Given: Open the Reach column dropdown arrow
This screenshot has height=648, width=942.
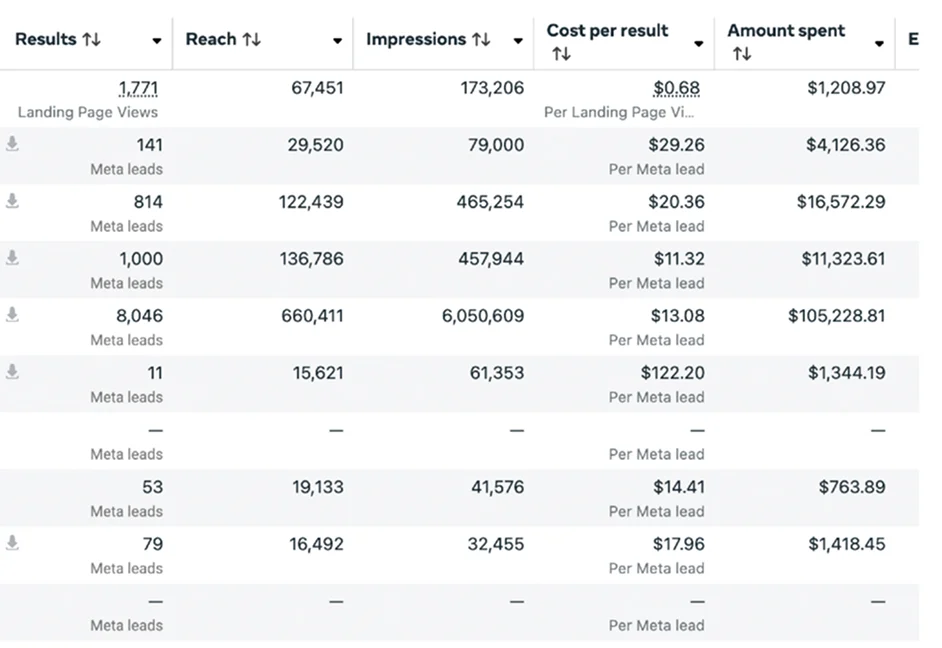Looking at the screenshot, I should coord(337,42).
